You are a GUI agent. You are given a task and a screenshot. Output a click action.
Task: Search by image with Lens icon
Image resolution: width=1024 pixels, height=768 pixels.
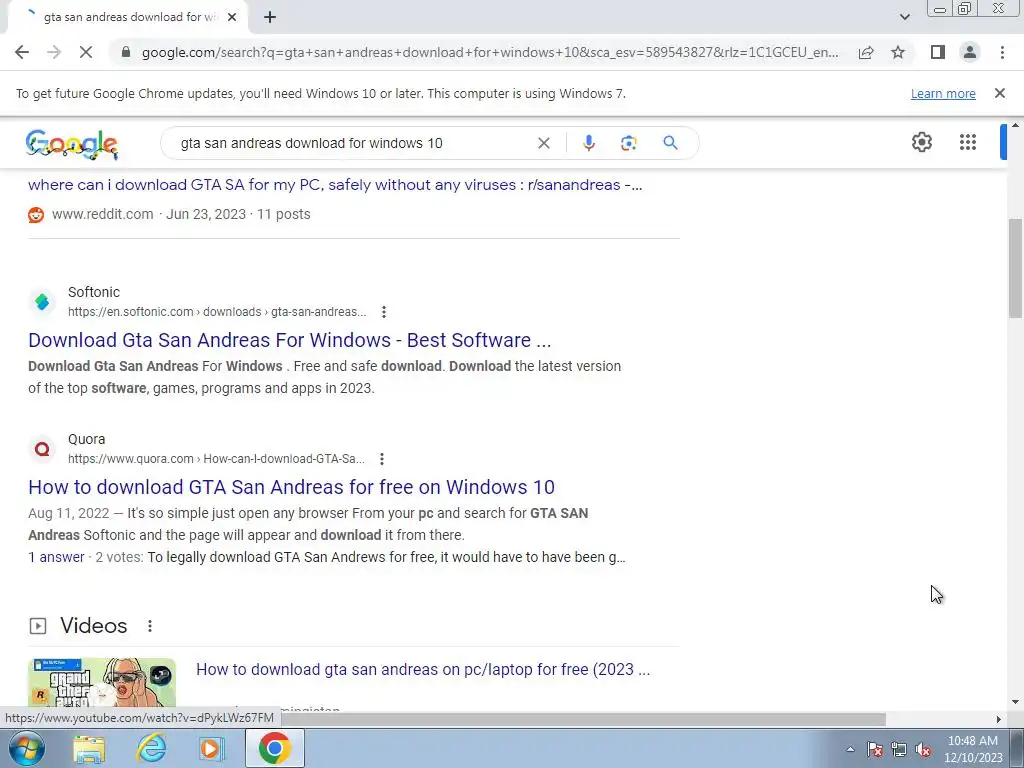tap(628, 143)
